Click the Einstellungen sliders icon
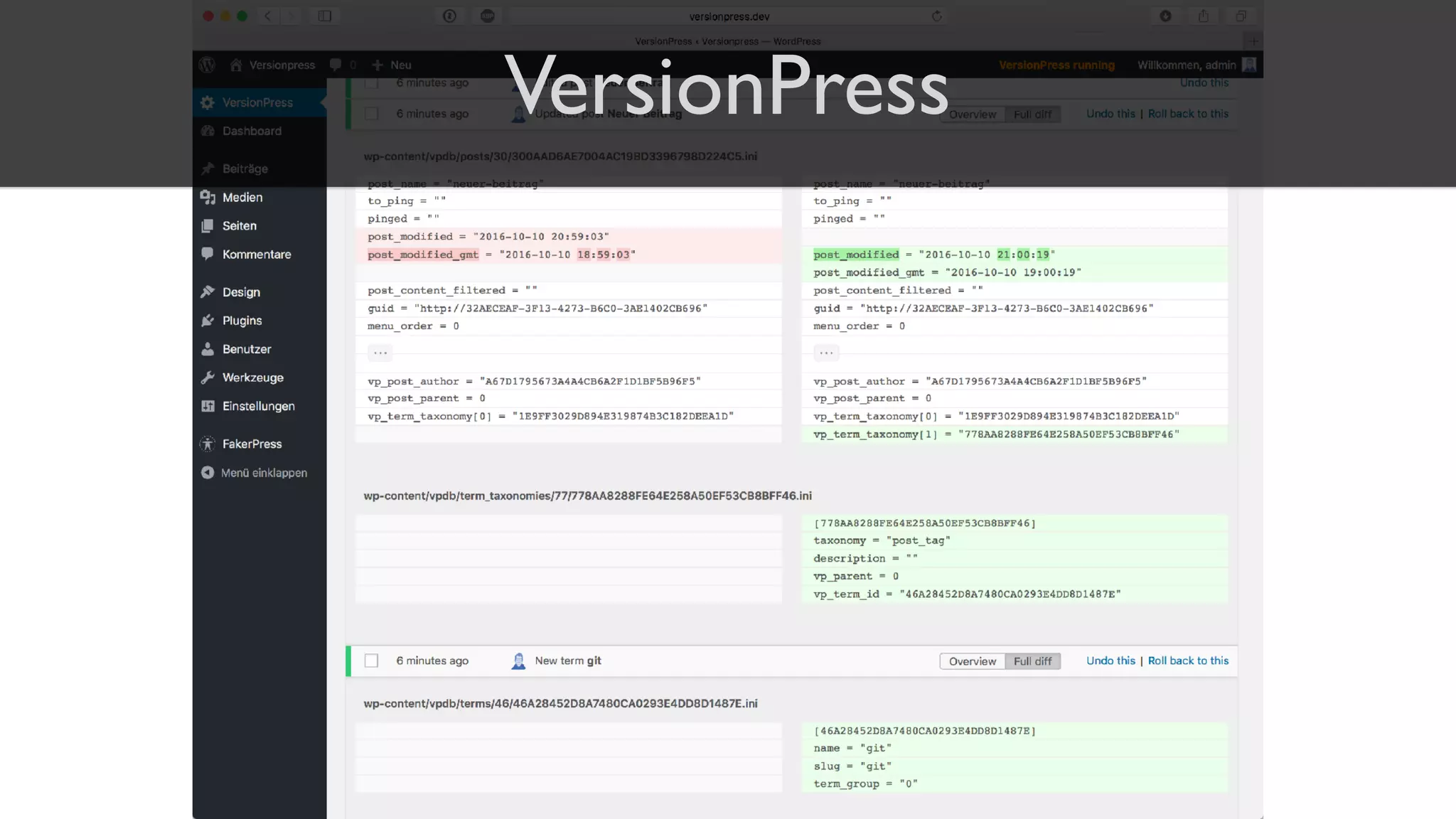This screenshot has height=819, width=1456. click(208, 406)
